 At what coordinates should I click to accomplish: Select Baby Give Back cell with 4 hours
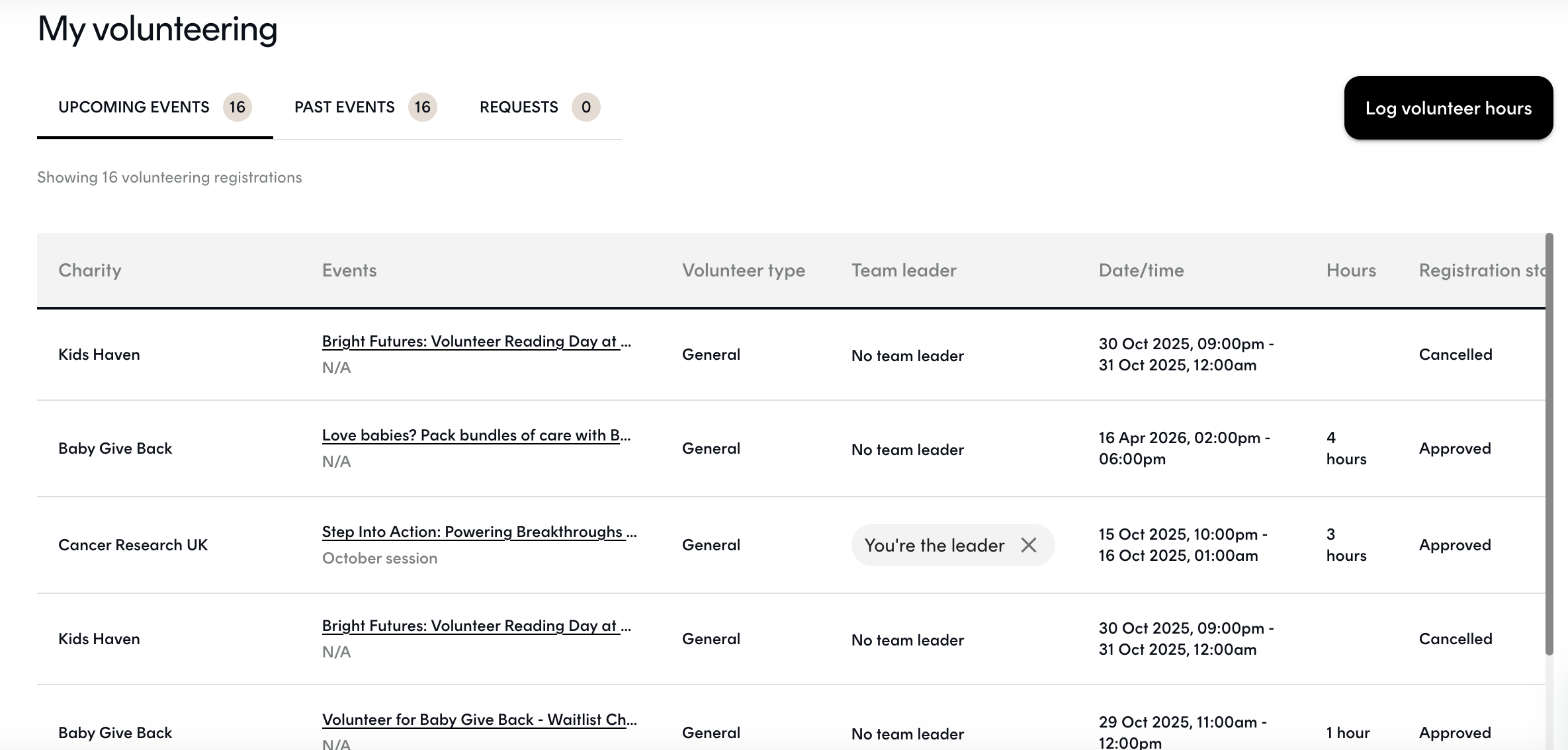[x=115, y=448]
